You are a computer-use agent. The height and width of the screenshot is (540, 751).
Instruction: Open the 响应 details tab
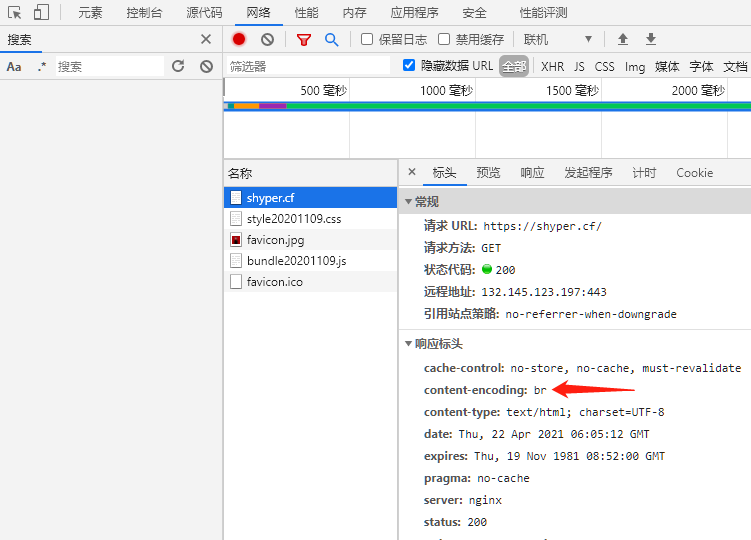click(532, 172)
